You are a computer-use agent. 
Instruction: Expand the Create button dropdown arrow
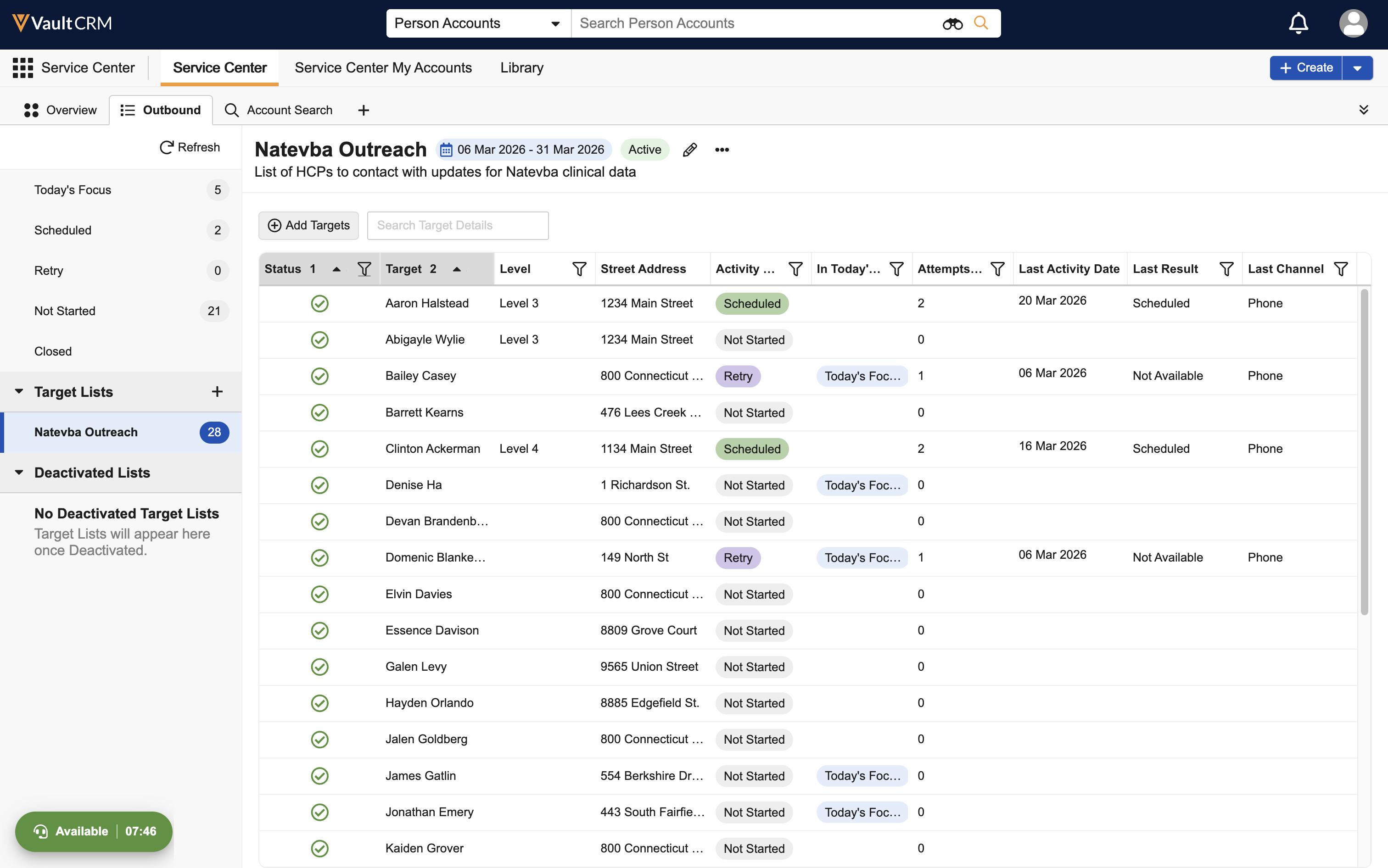[1357, 68]
